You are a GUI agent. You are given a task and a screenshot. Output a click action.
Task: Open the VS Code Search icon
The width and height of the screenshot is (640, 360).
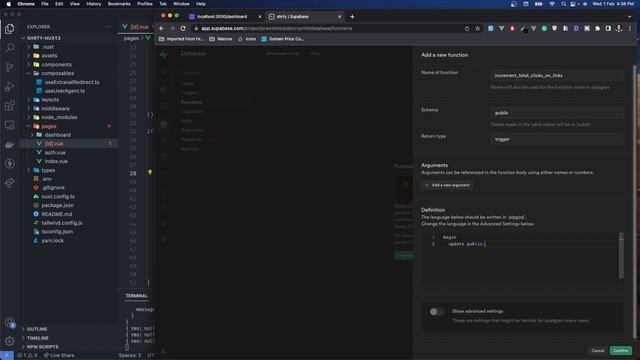(9, 48)
